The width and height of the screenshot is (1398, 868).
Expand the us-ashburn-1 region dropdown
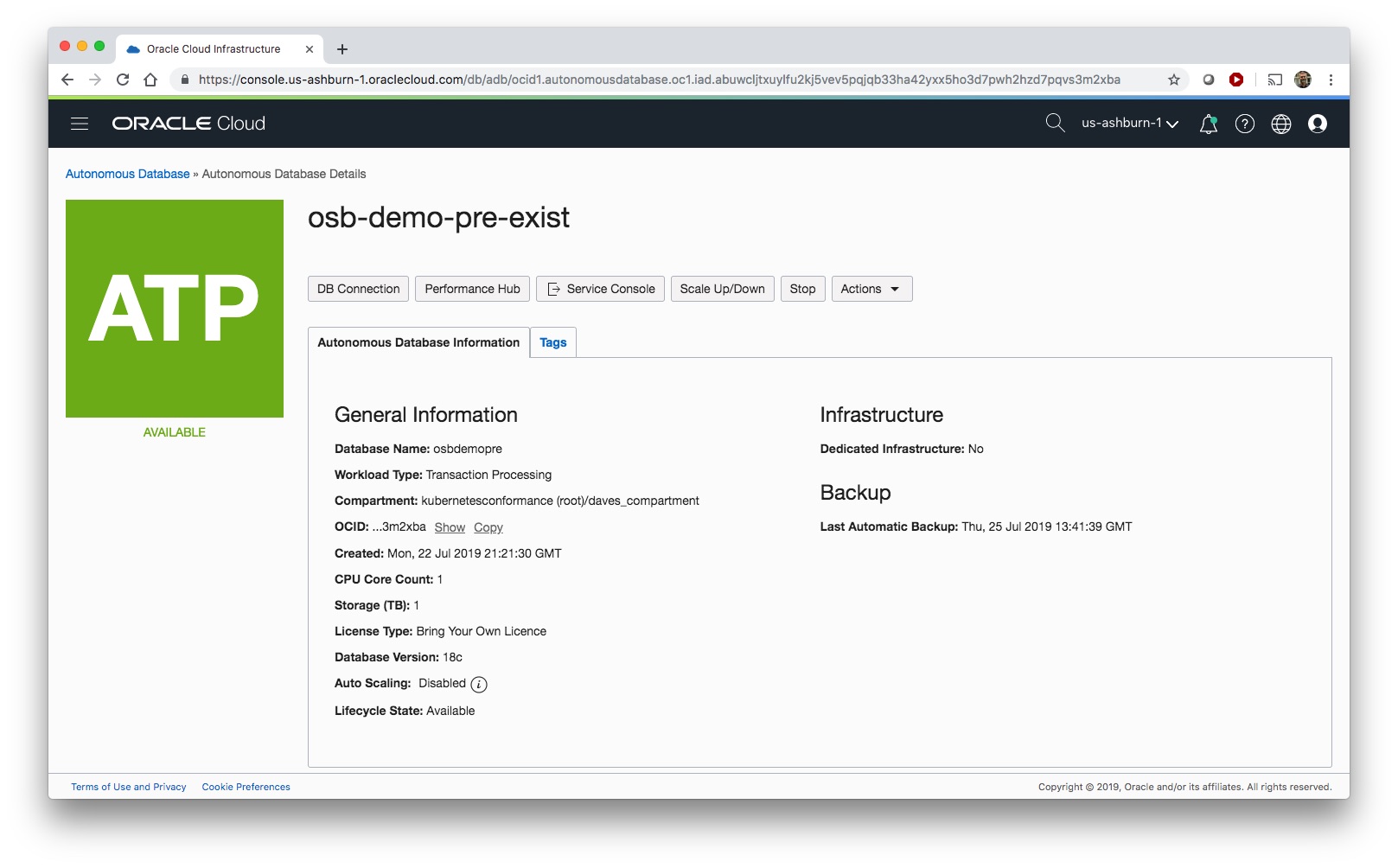pos(1129,123)
